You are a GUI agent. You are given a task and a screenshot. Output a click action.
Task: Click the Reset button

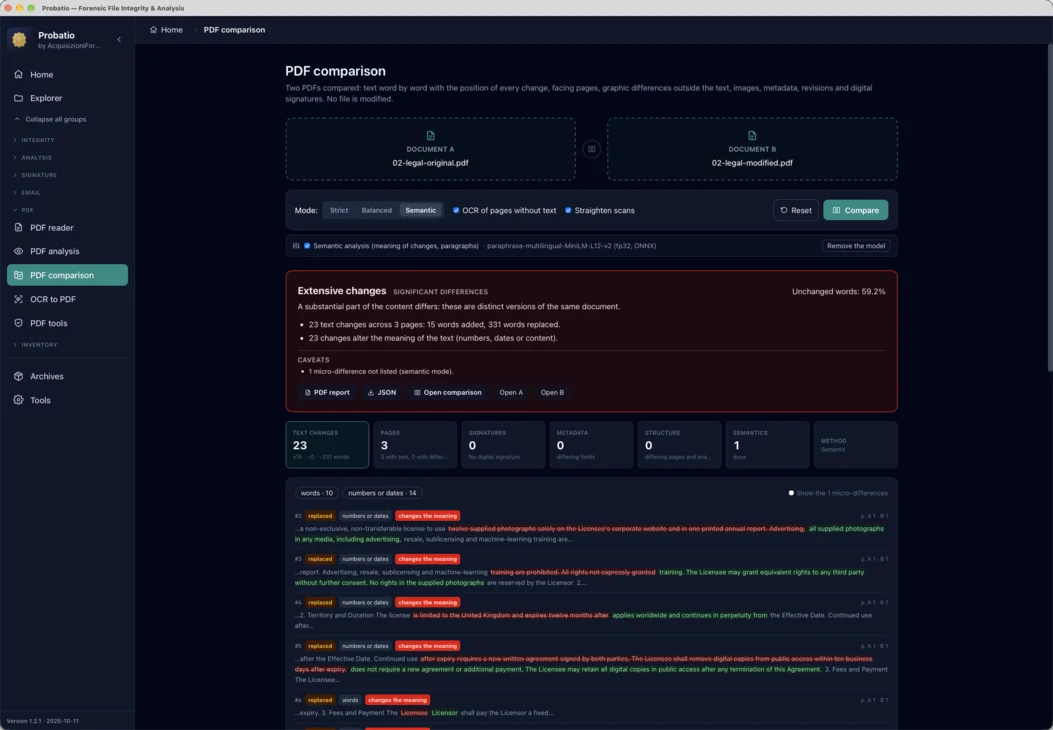pyautogui.click(x=796, y=210)
